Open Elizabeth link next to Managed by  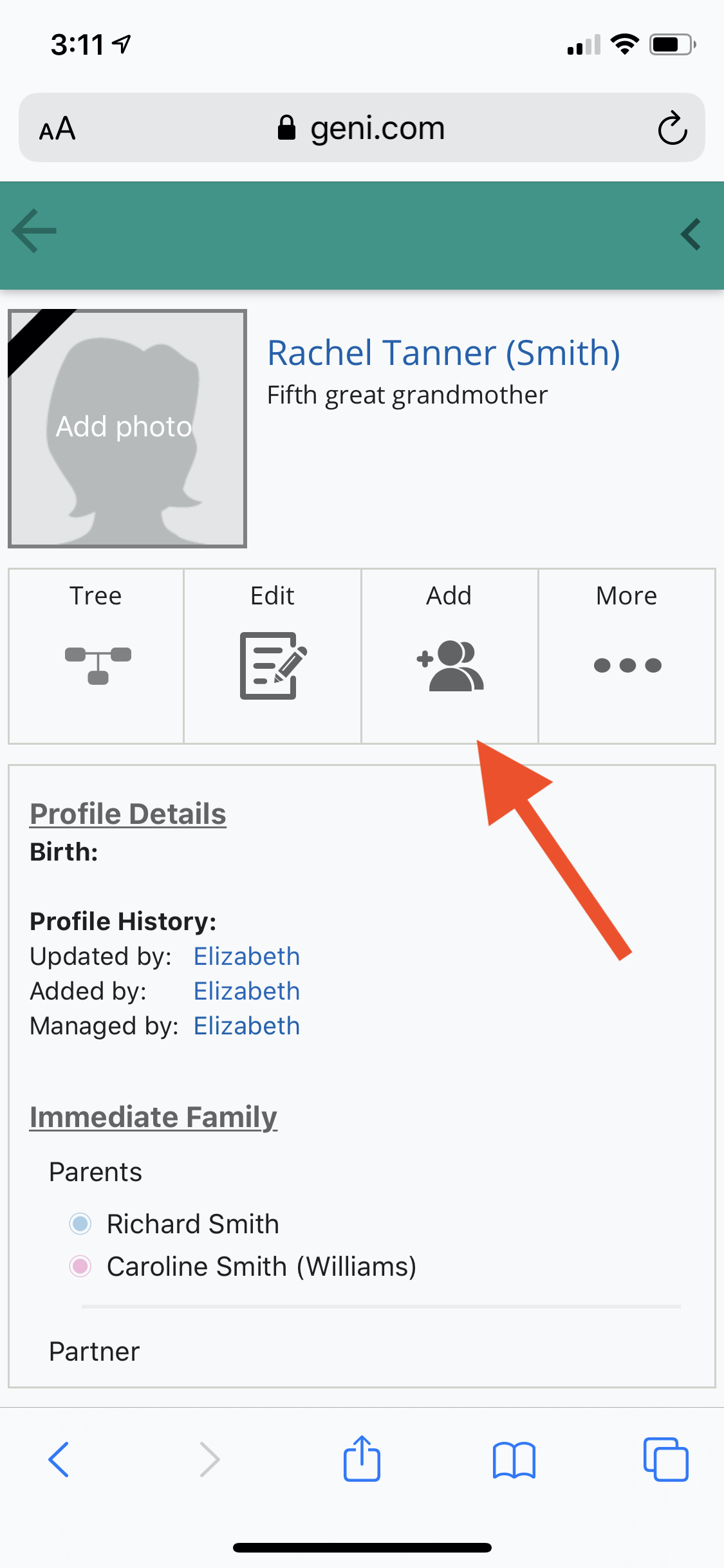click(x=247, y=1025)
